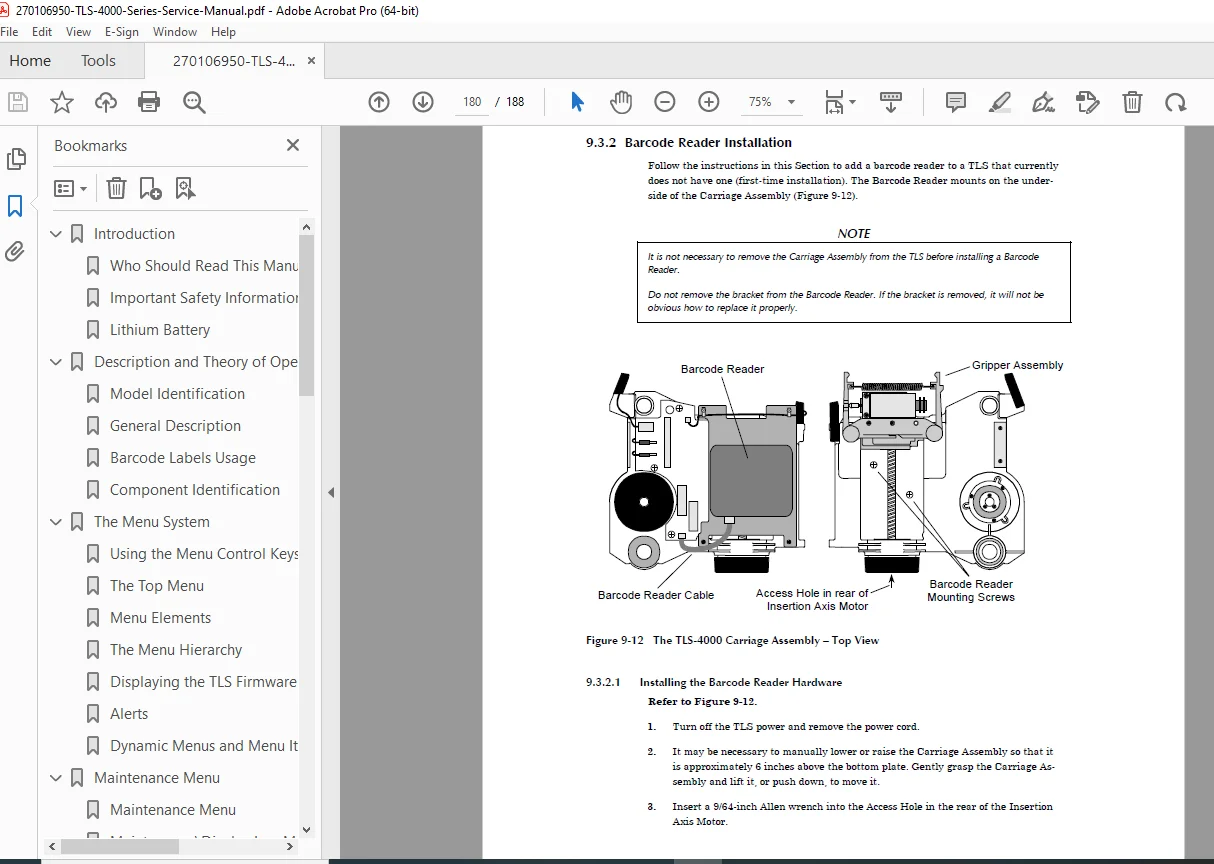Open the E-Sign menu
The height and width of the screenshot is (864, 1214).
point(123,32)
